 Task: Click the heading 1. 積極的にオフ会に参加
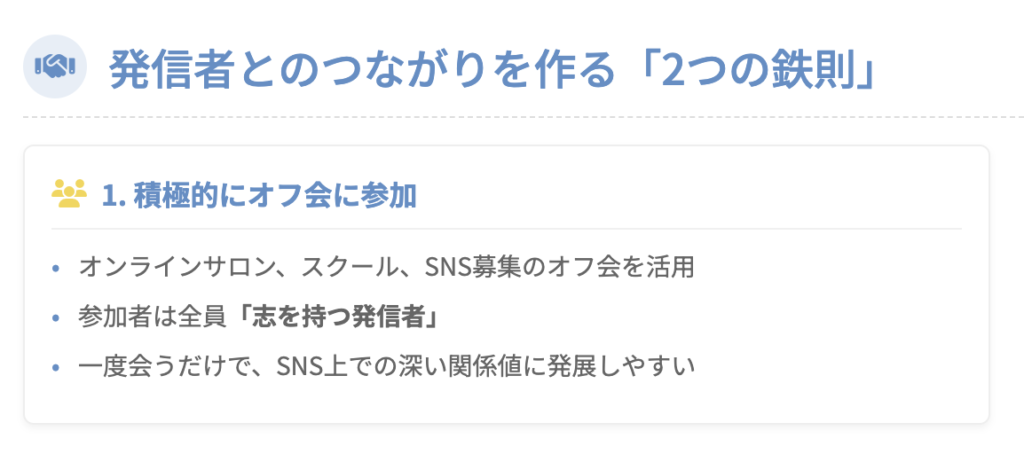click(x=259, y=195)
